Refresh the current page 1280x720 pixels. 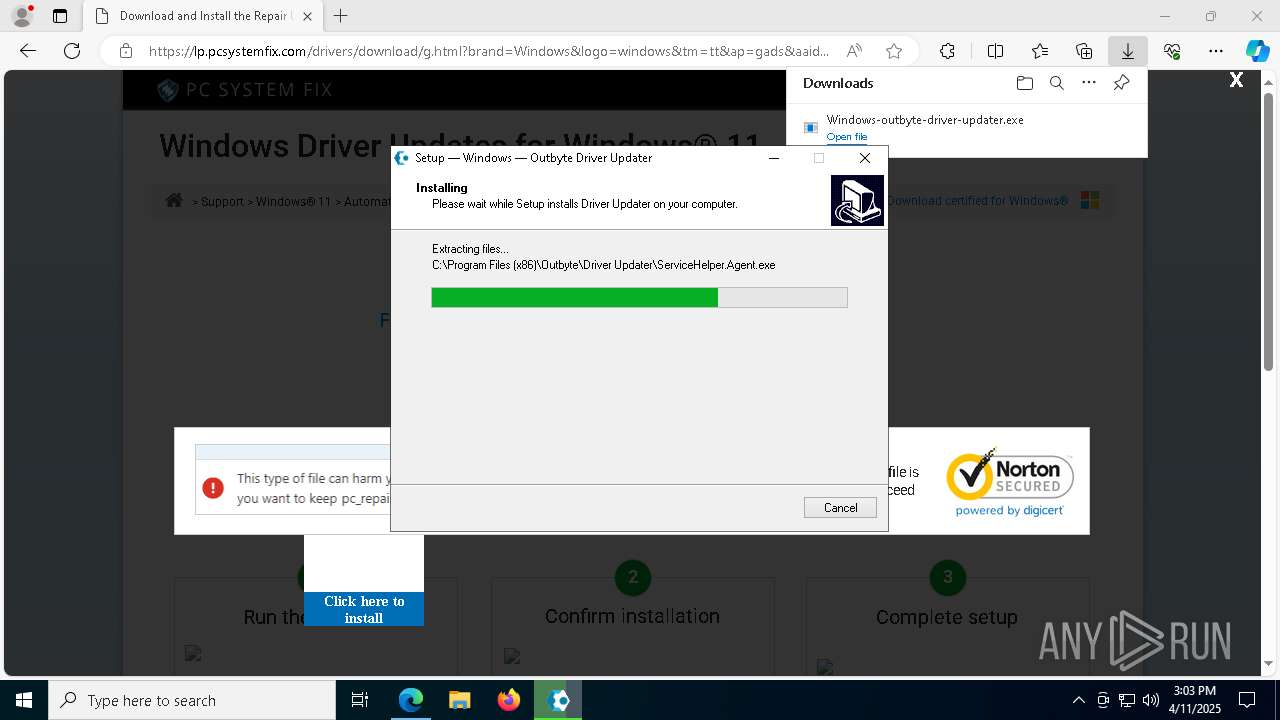tap(72, 51)
